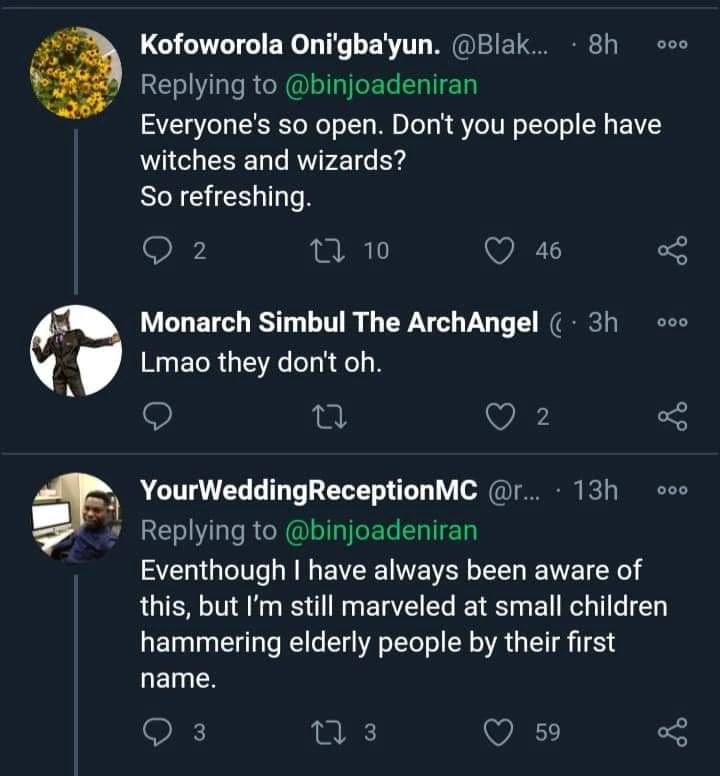Open more options on Monarch Simbul's tweet
The width and height of the screenshot is (720, 776).
(673, 324)
